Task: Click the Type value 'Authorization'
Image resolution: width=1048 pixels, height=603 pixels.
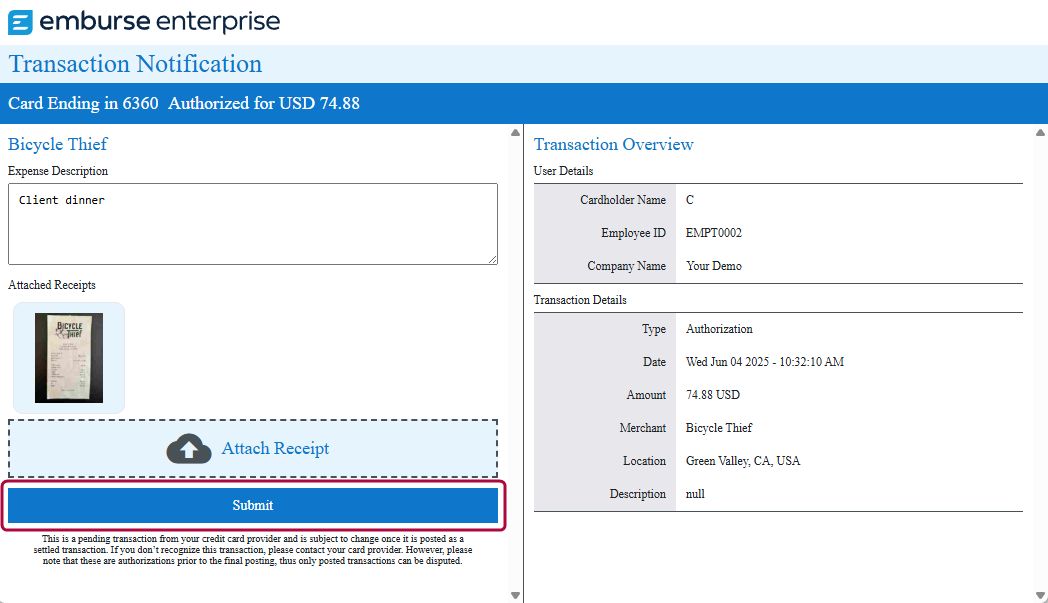Action: click(x=719, y=329)
